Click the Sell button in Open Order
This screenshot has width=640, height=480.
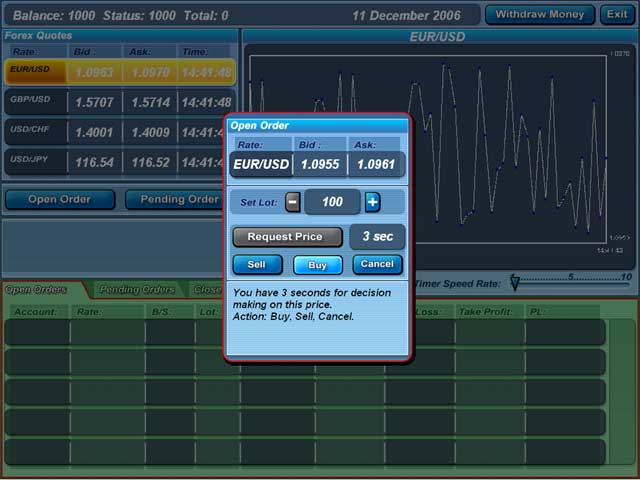point(257,265)
